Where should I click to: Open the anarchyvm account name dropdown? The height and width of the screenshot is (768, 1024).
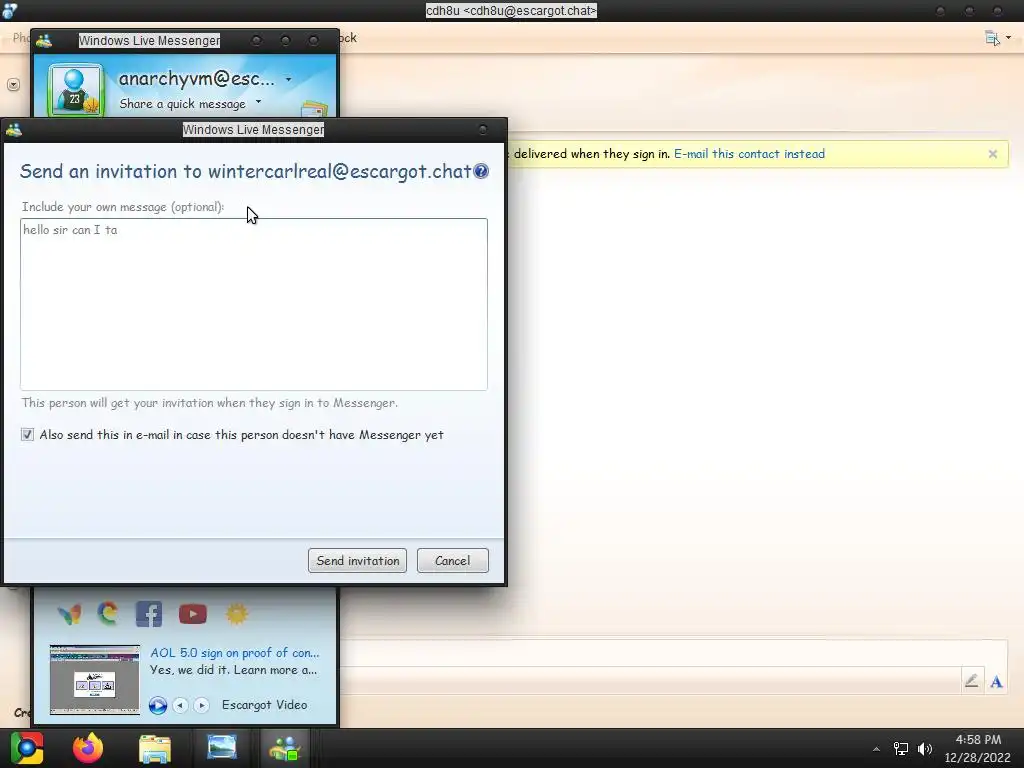pyautogui.click(x=289, y=80)
